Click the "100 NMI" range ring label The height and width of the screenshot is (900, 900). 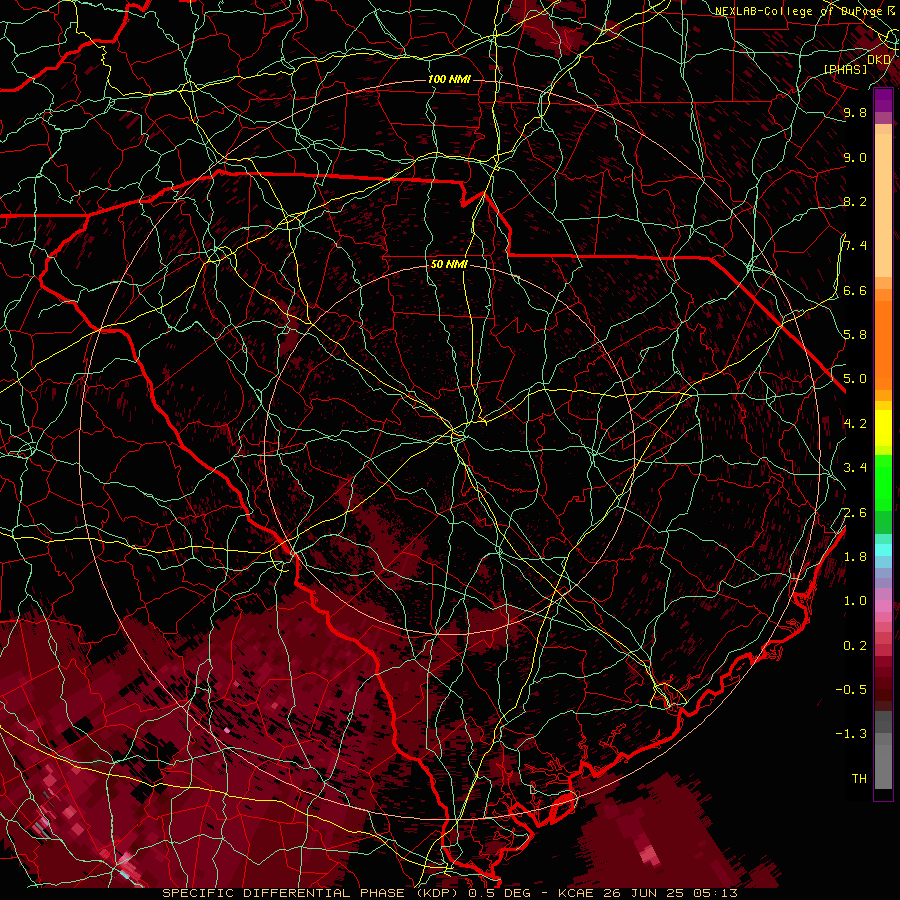point(449,79)
